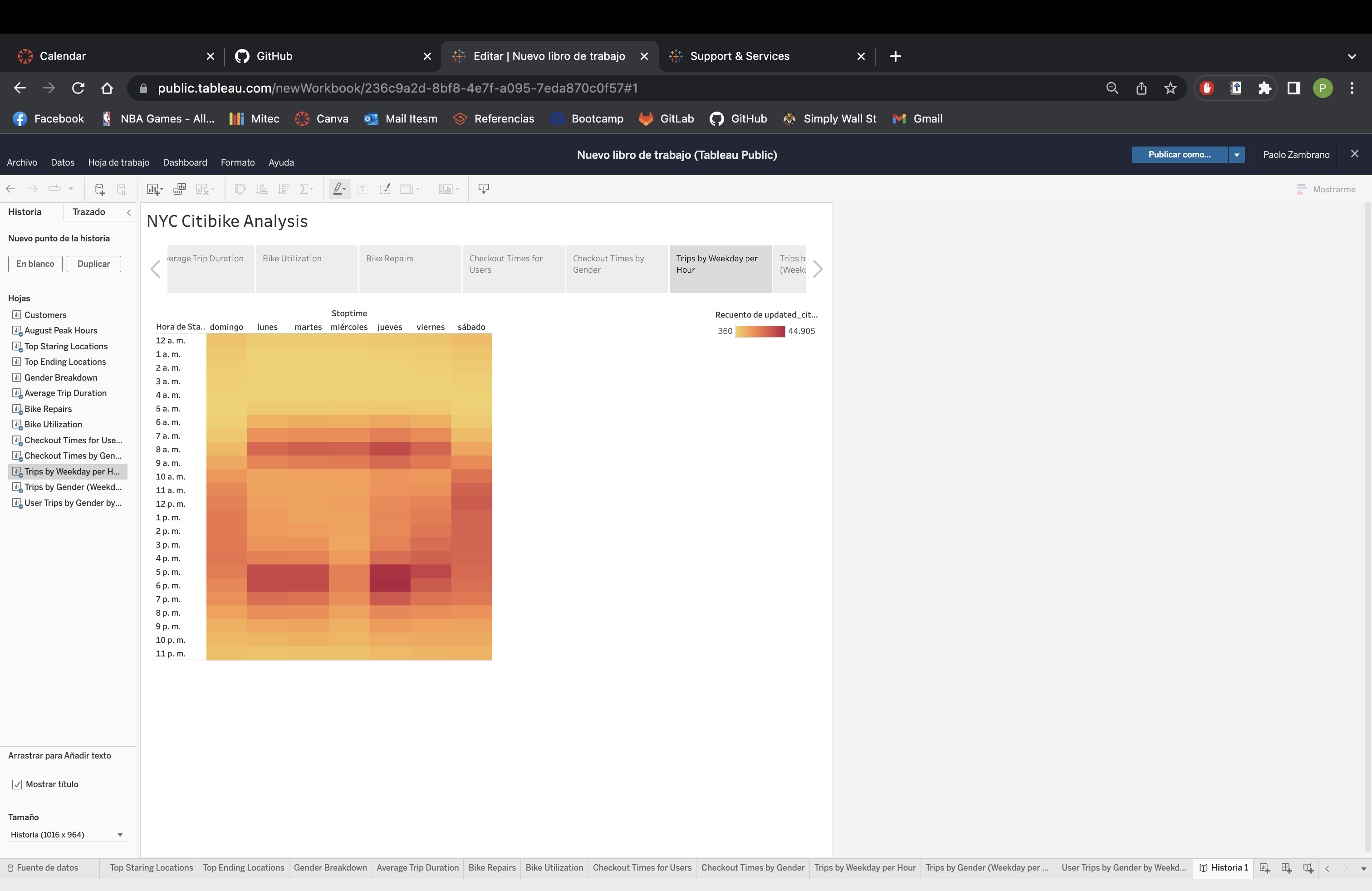Viewport: 1372px width, 891px height.
Task: Select Gender Breakdown in Hojas list
Action: (x=60, y=377)
